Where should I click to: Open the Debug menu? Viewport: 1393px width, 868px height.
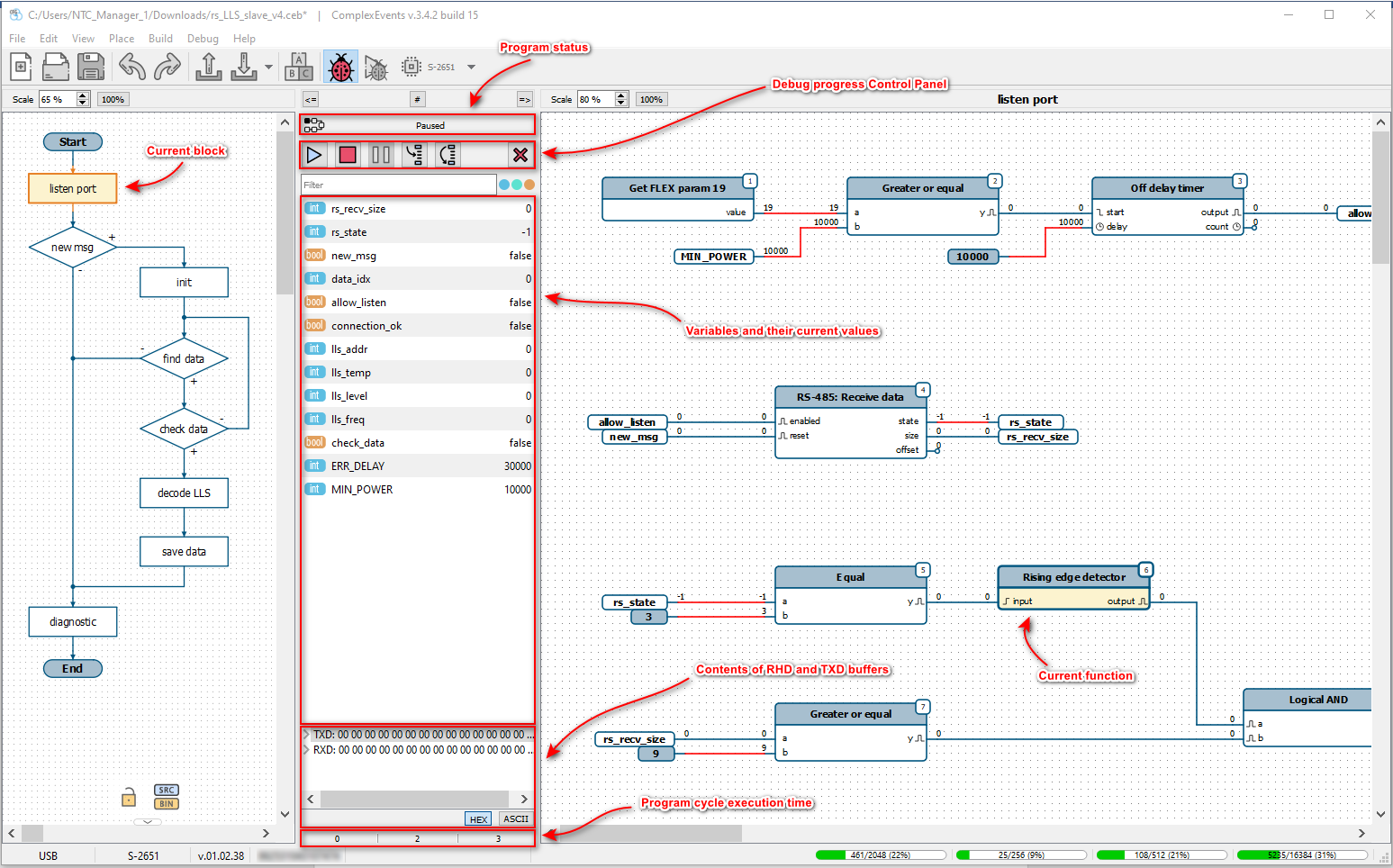coord(203,39)
